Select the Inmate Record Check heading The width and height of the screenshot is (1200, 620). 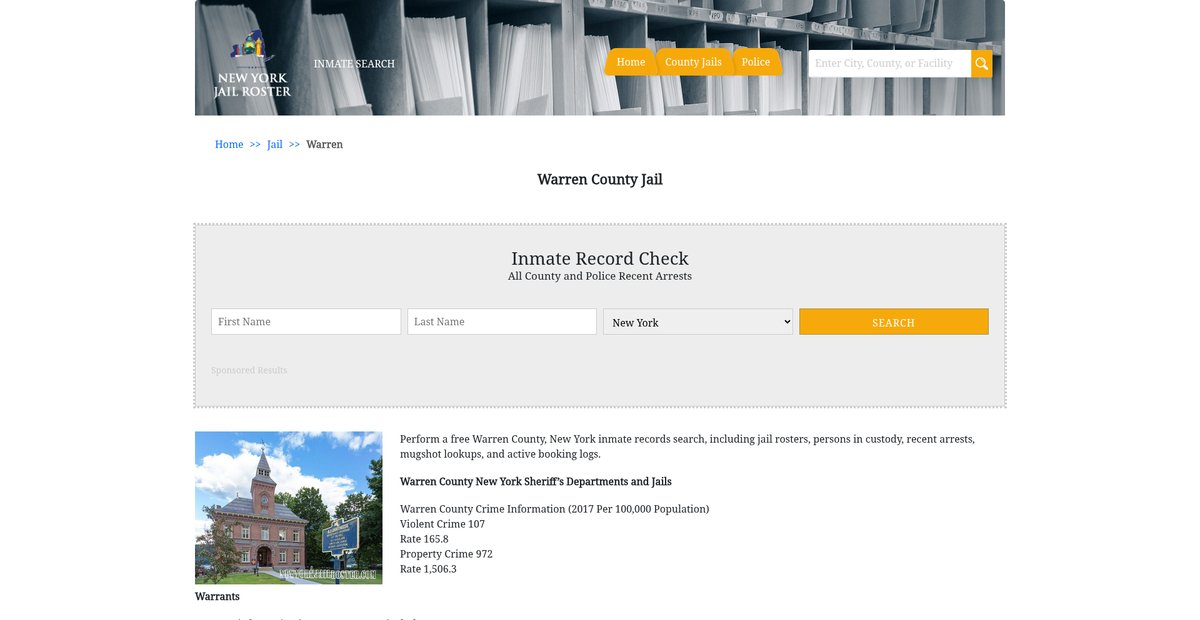(x=600, y=259)
